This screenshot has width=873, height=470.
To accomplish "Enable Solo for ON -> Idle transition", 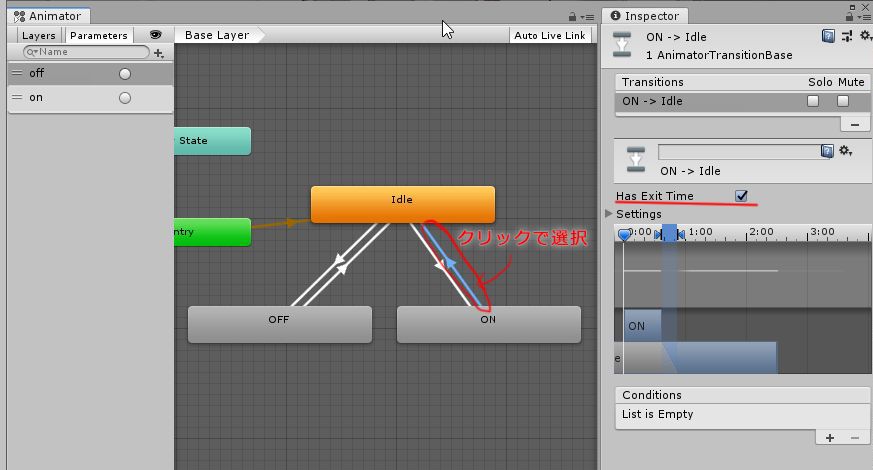I will click(813, 101).
